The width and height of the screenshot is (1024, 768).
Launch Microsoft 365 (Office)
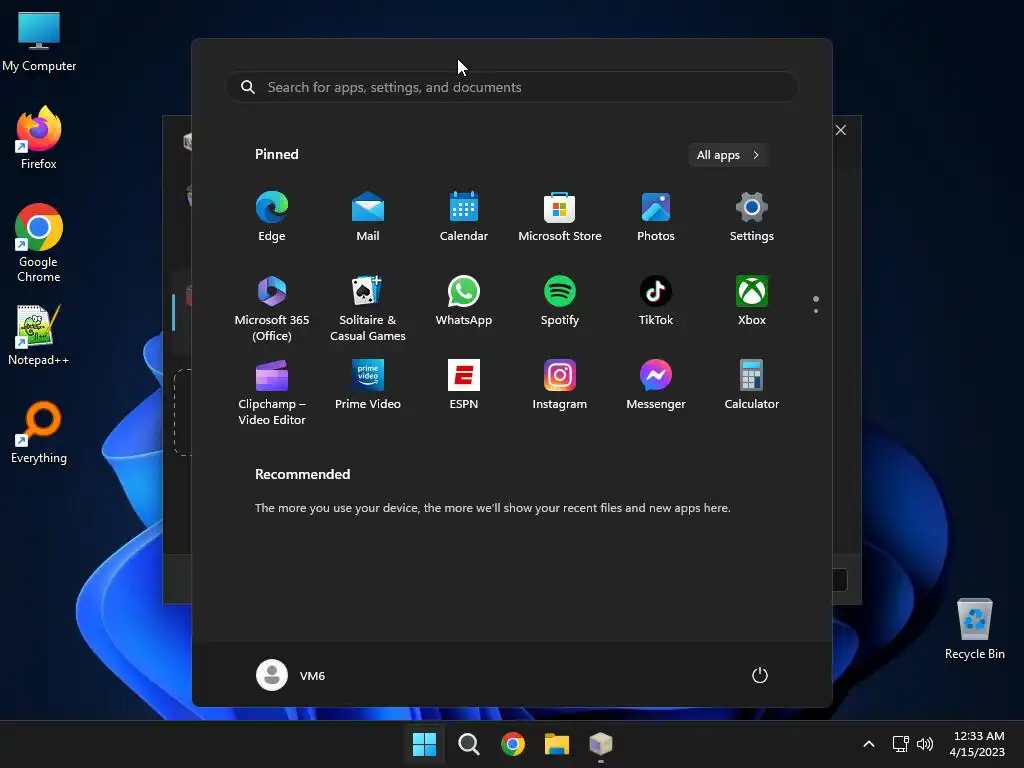click(x=272, y=308)
